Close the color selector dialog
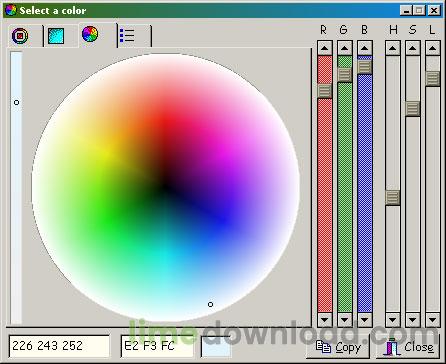 [408, 347]
